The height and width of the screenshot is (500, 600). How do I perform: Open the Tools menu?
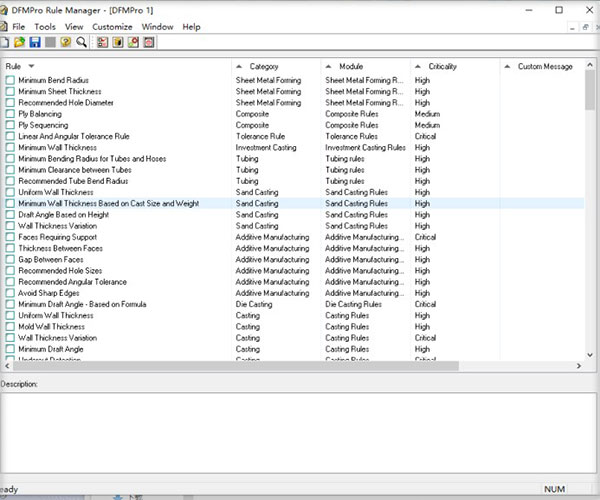pyautogui.click(x=45, y=27)
